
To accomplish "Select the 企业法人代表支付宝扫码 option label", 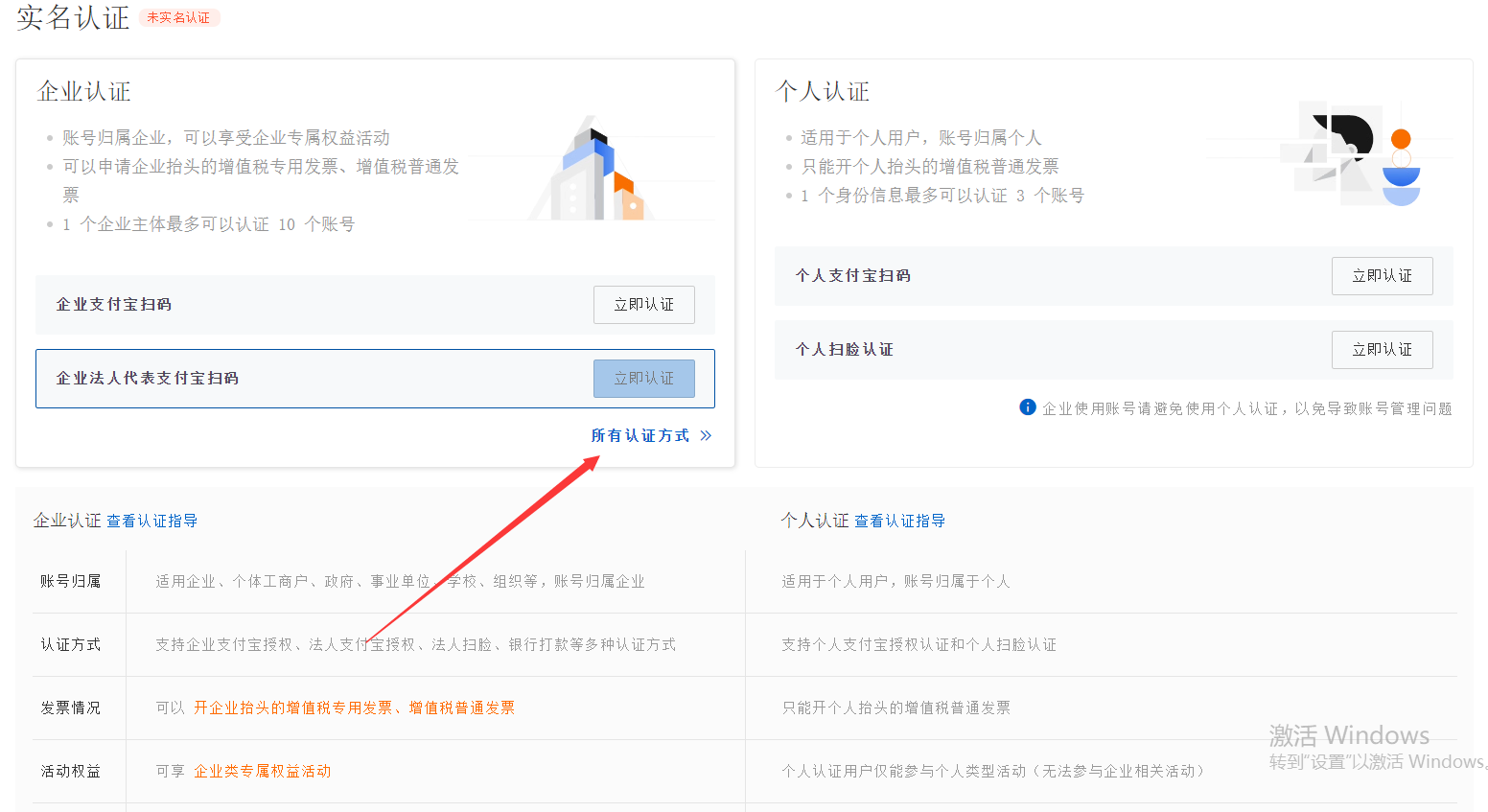I will click(x=148, y=379).
